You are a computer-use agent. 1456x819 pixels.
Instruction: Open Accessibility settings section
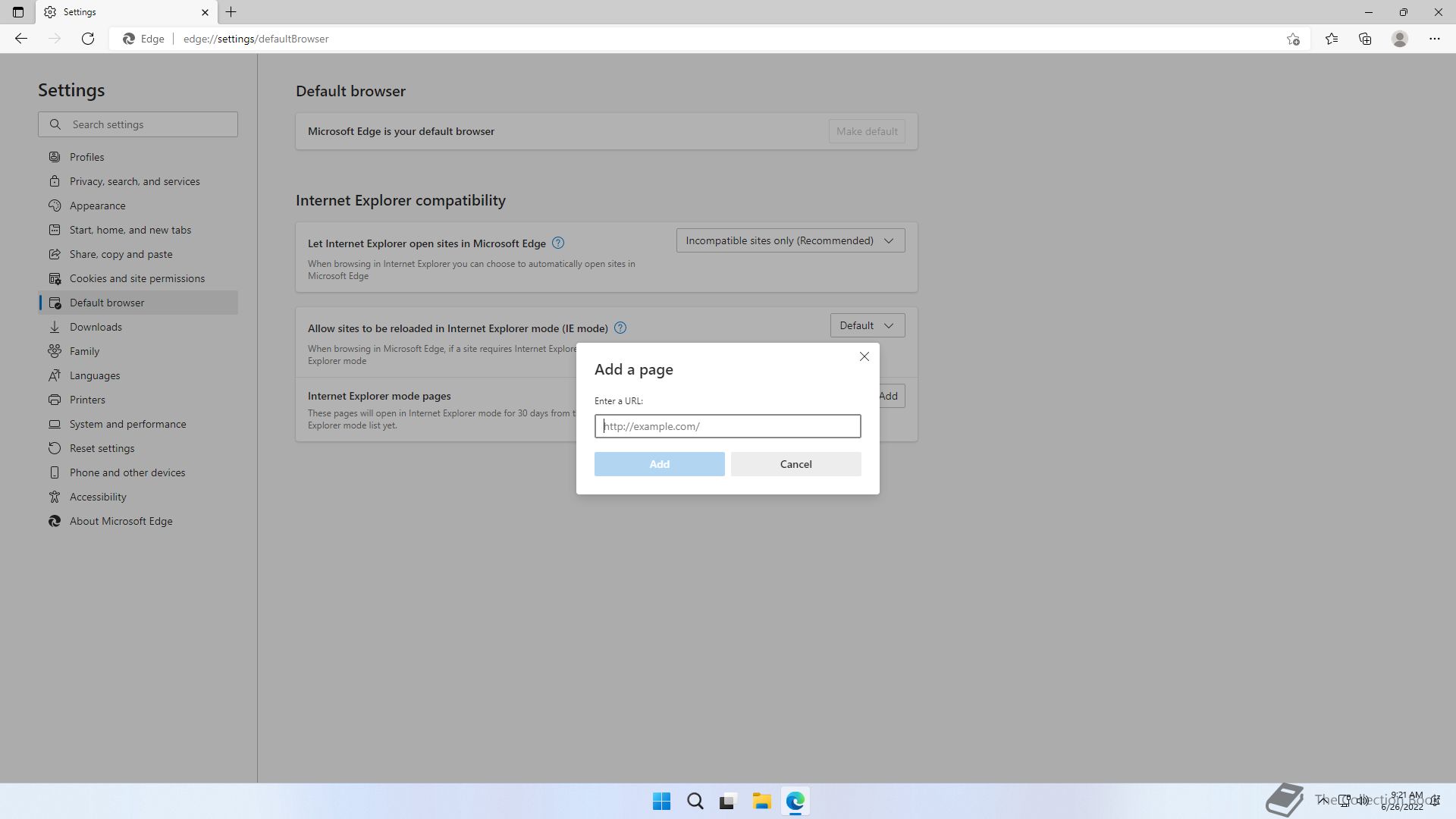[138, 497]
